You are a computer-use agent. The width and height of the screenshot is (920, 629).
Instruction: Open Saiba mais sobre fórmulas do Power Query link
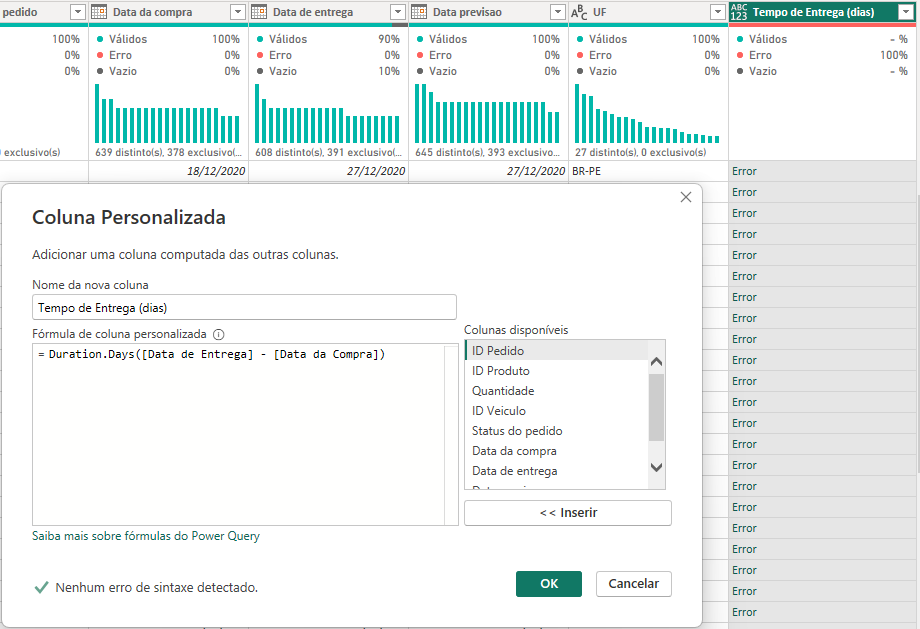(x=146, y=536)
